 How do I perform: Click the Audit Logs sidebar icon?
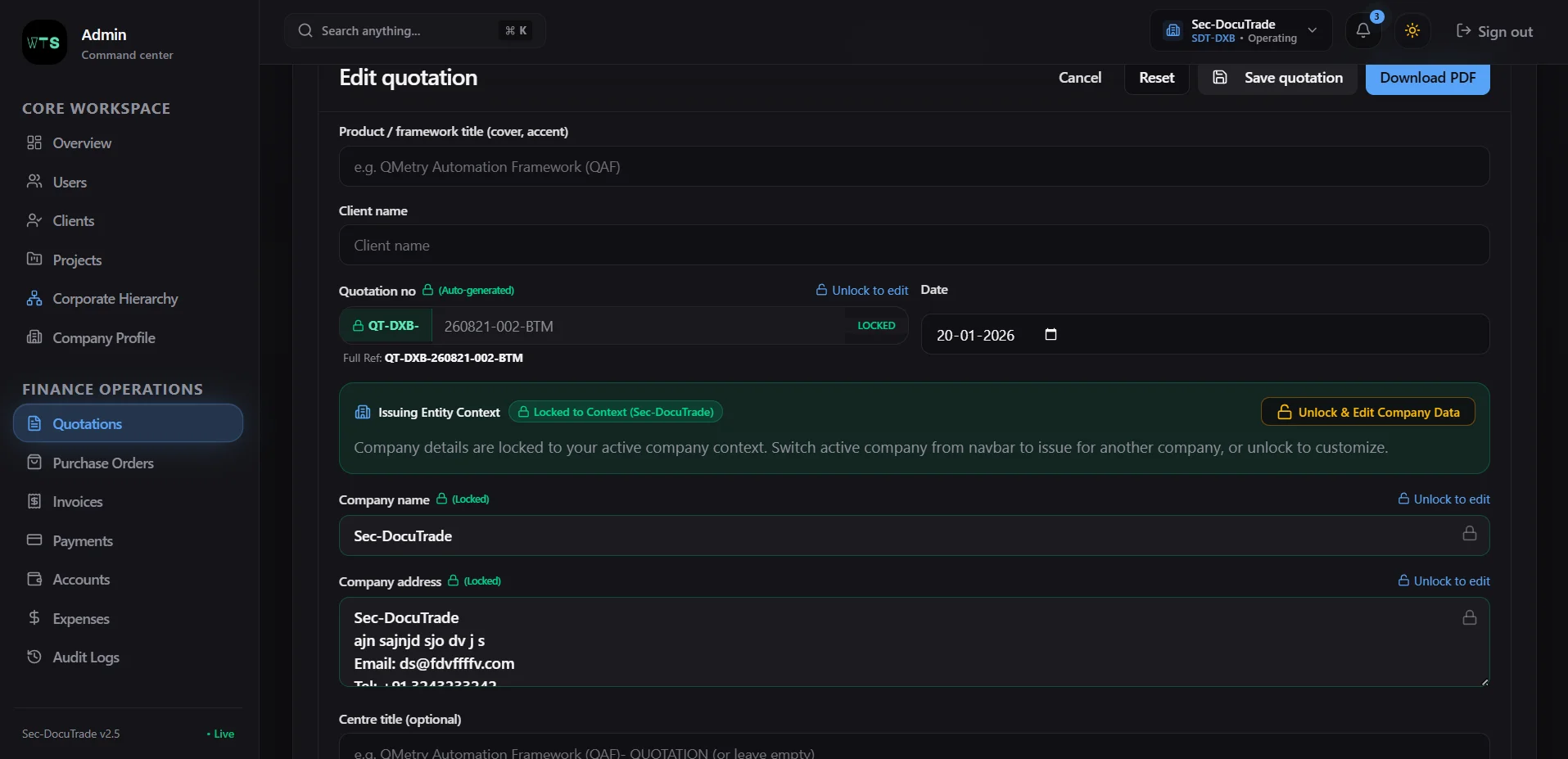click(x=34, y=657)
